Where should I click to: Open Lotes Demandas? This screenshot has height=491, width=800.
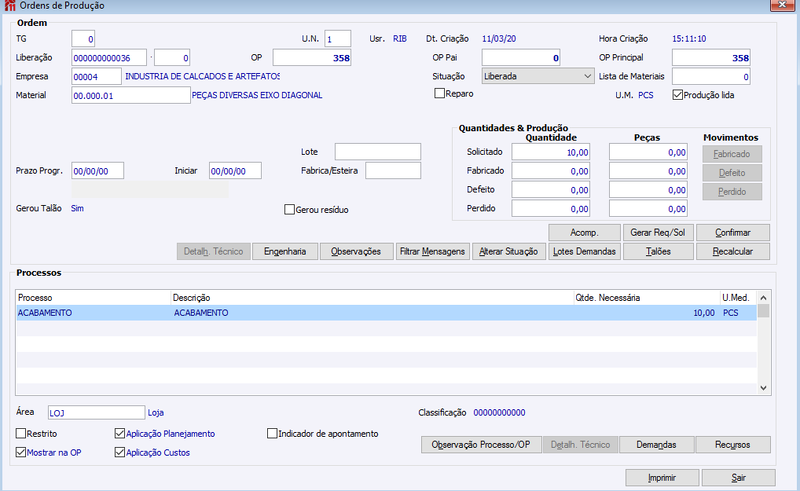584,252
